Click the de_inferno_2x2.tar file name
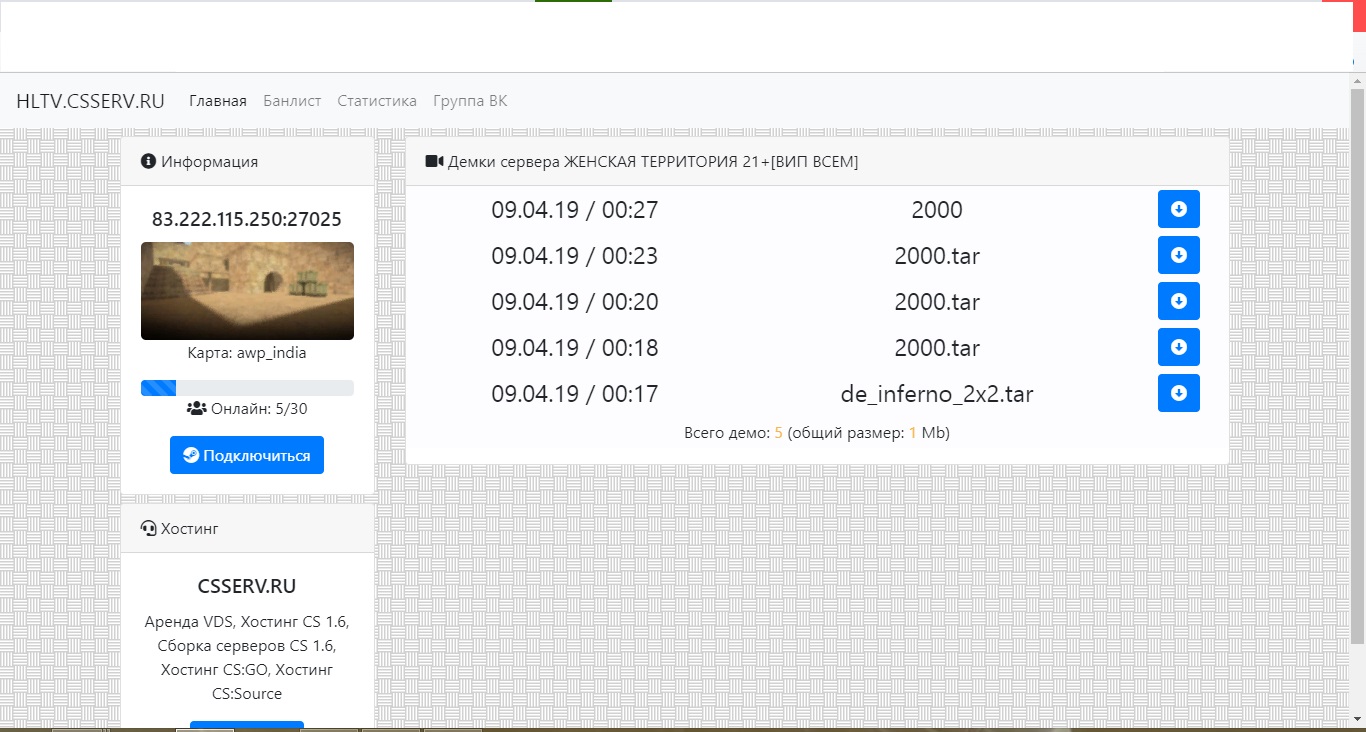 (937, 394)
